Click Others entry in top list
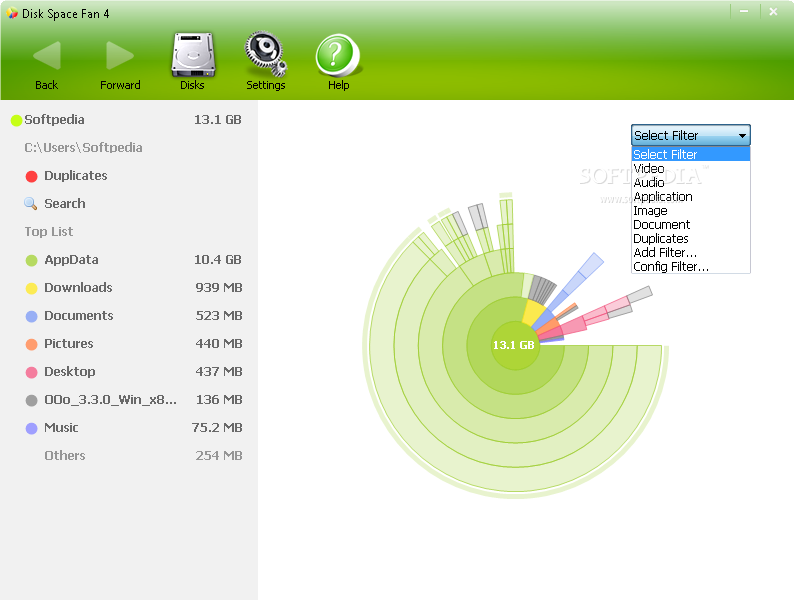The width and height of the screenshot is (794, 600). pyautogui.click(x=65, y=456)
